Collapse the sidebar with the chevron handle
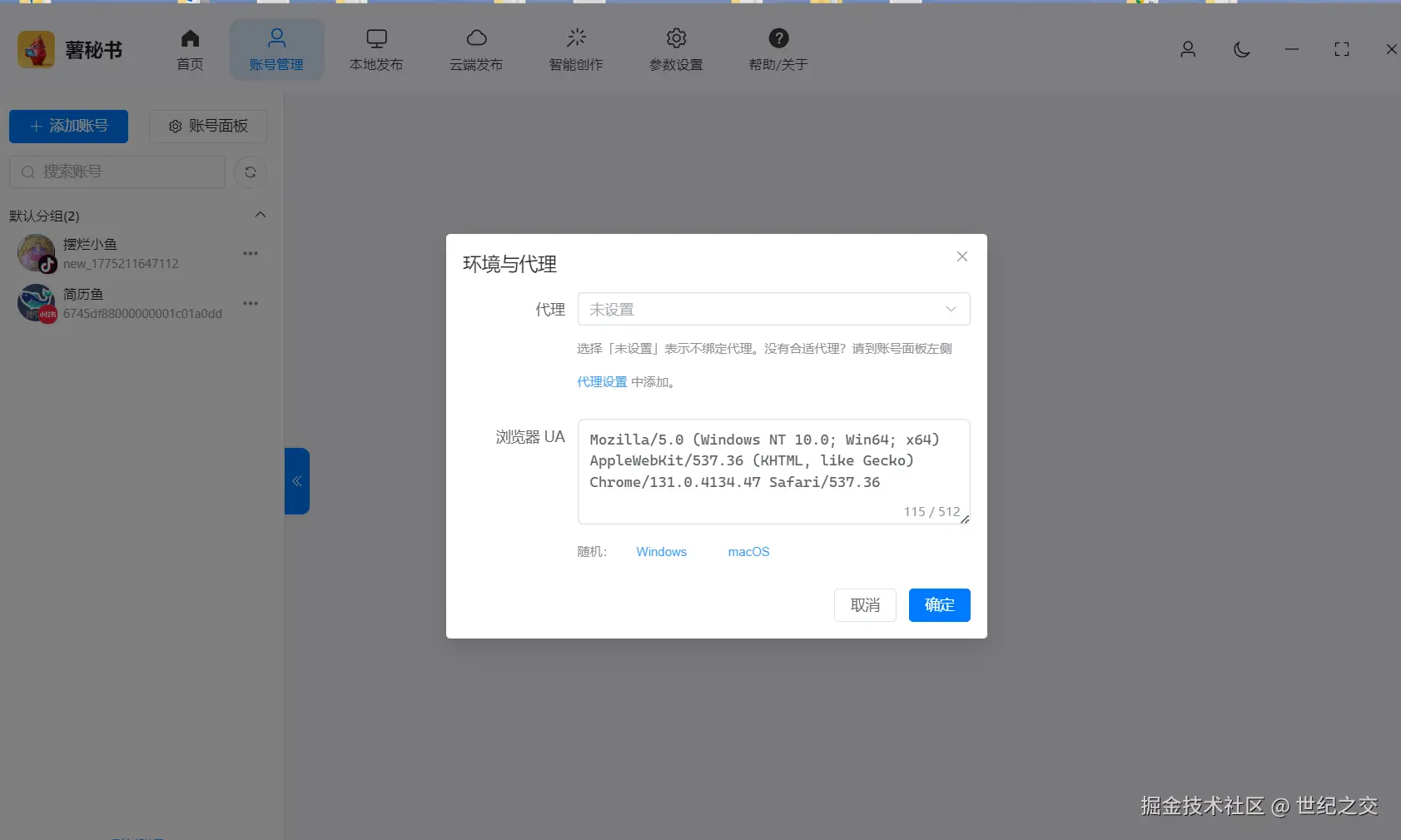 pyautogui.click(x=296, y=480)
